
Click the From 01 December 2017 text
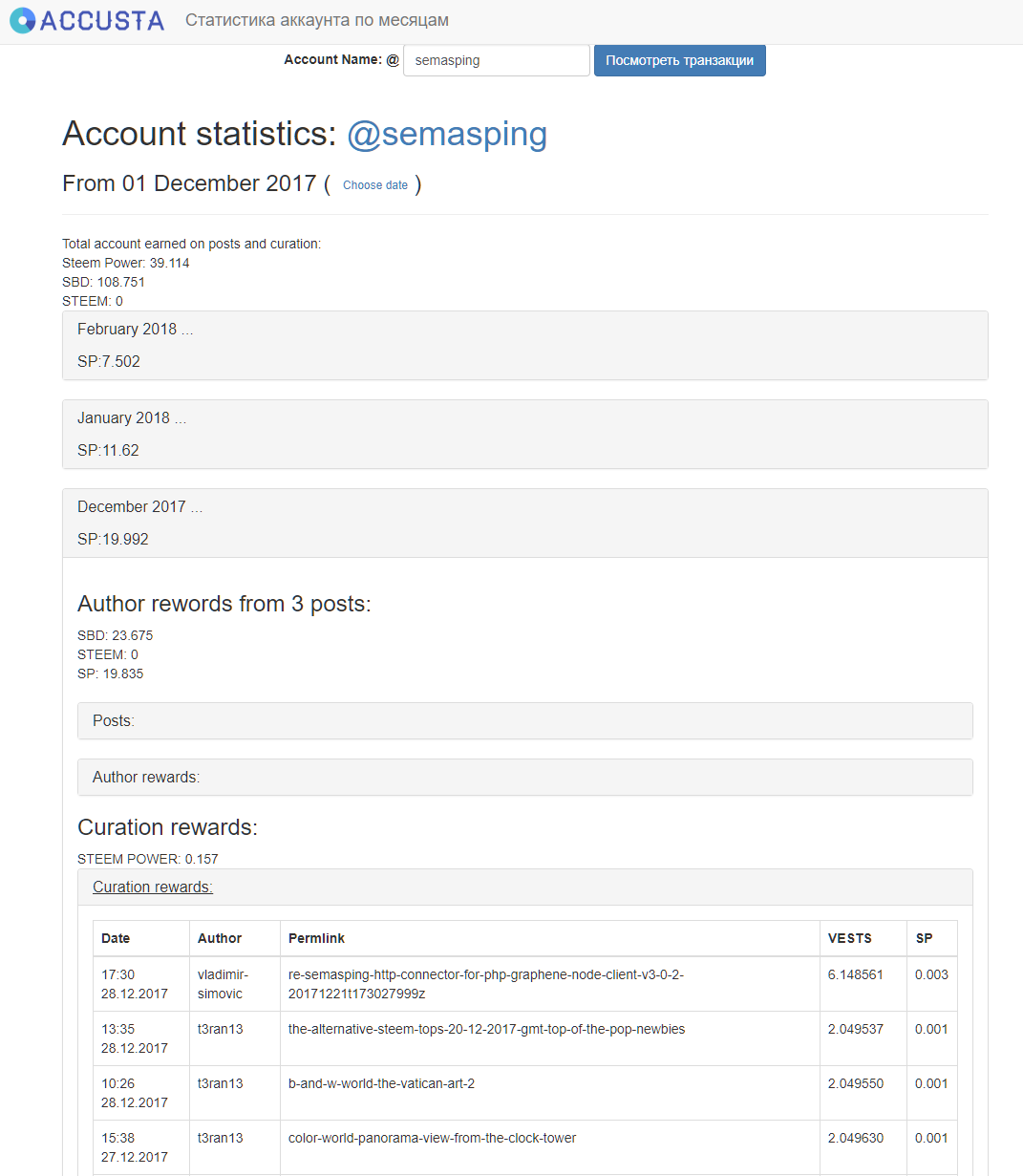pyautogui.click(x=189, y=183)
